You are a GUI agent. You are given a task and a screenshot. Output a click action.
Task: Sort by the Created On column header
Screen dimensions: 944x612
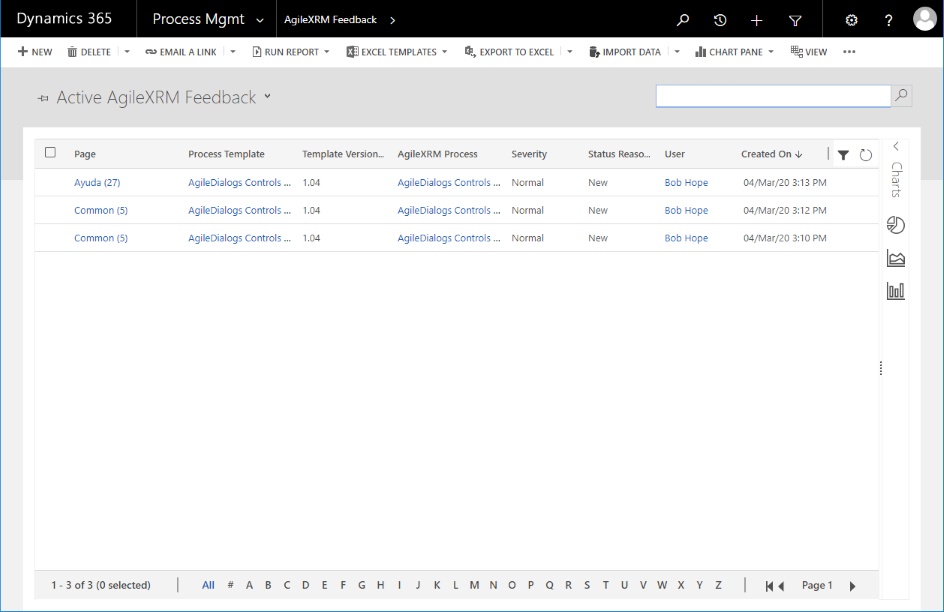point(772,154)
